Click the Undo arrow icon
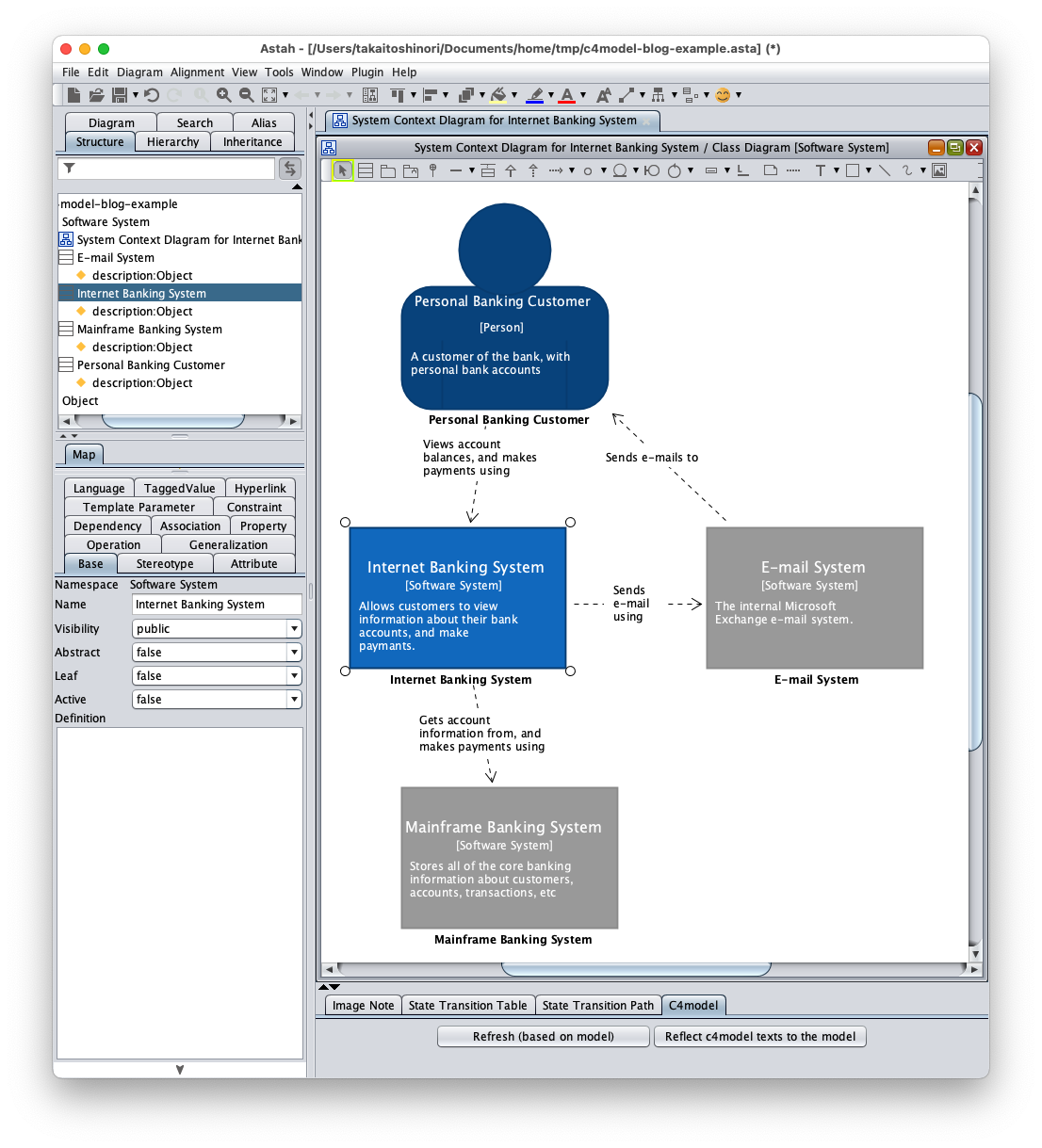Image resolution: width=1042 pixels, height=1148 pixels. point(152,95)
